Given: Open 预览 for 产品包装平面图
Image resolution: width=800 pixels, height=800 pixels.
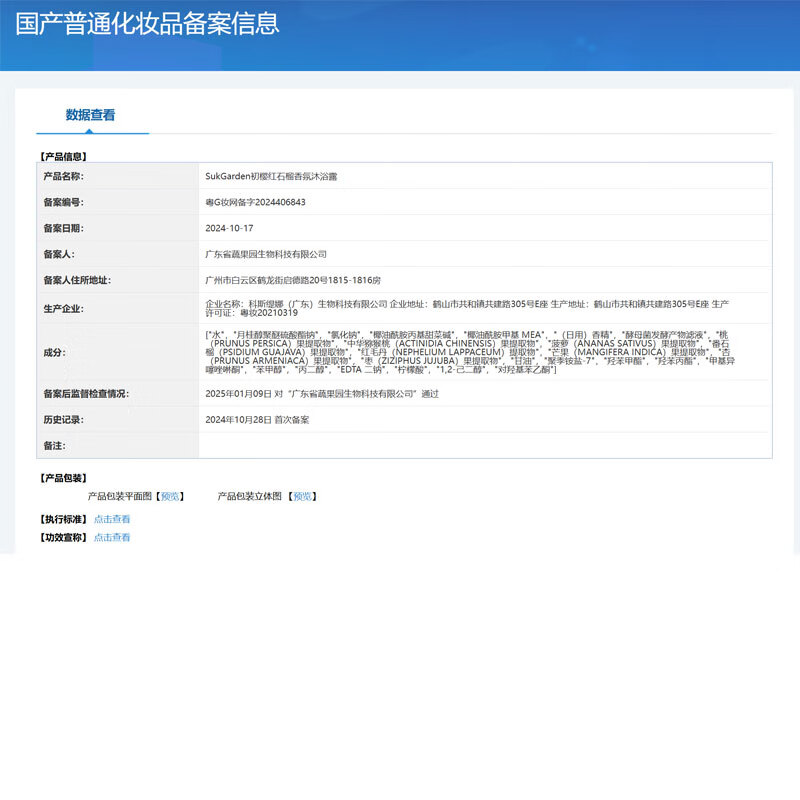Looking at the screenshot, I should tap(168, 494).
